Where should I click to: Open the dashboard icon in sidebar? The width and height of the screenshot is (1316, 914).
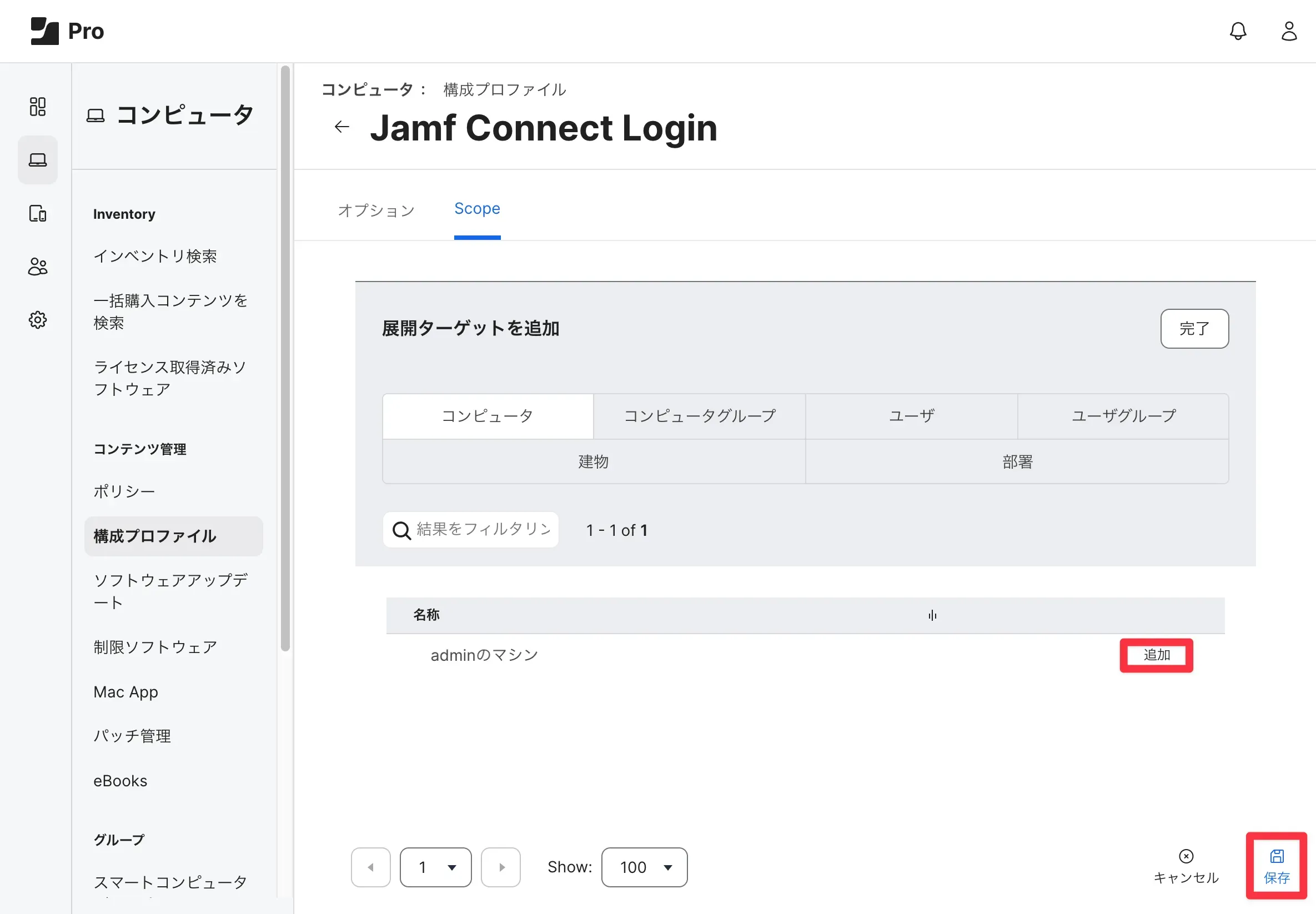coord(38,107)
